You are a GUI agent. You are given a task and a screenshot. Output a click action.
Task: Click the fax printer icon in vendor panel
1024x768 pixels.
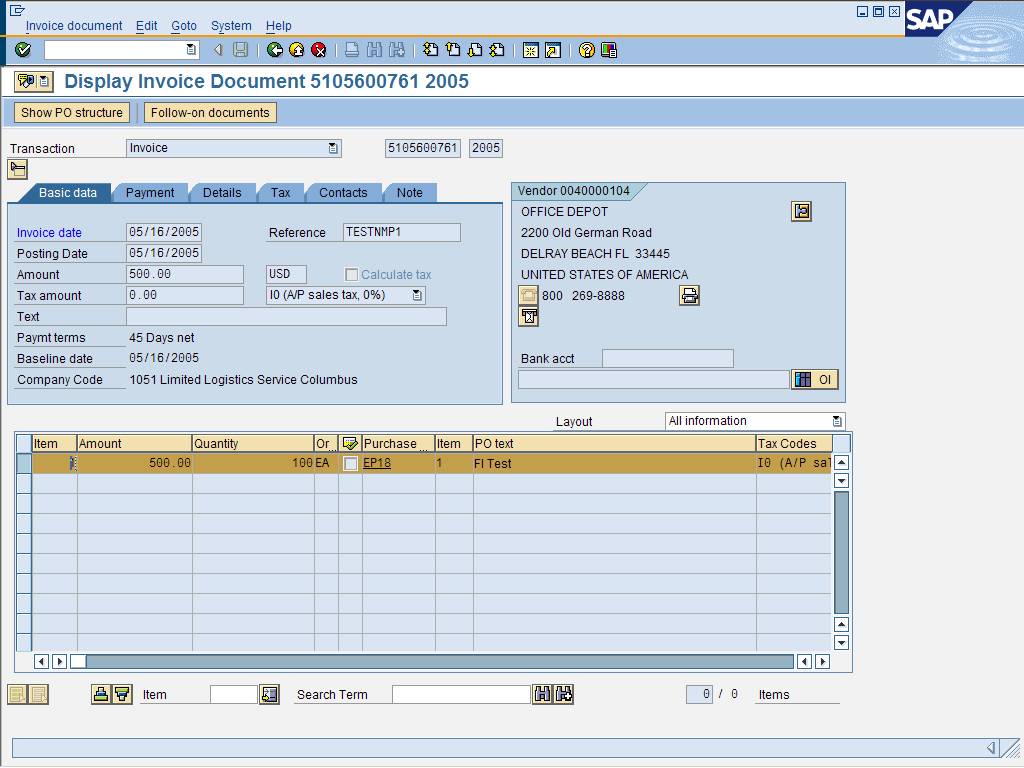click(x=689, y=295)
